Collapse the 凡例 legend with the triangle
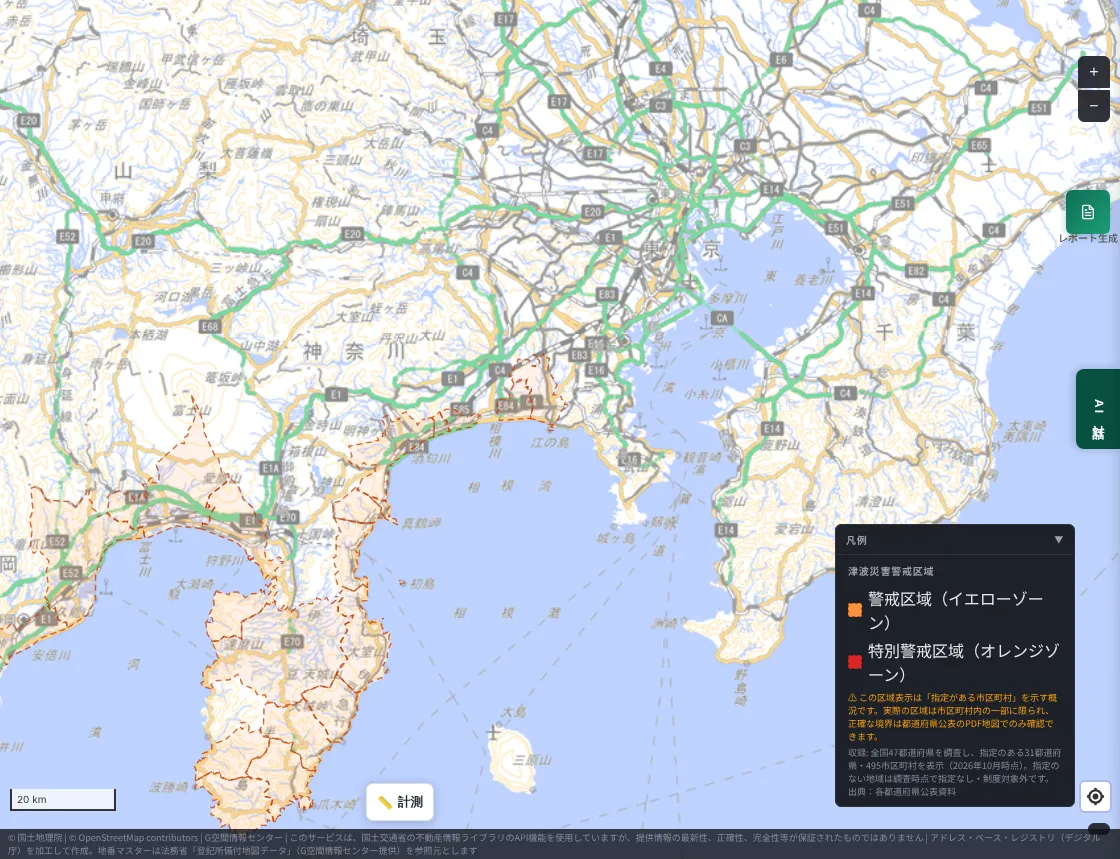 point(1059,540)
